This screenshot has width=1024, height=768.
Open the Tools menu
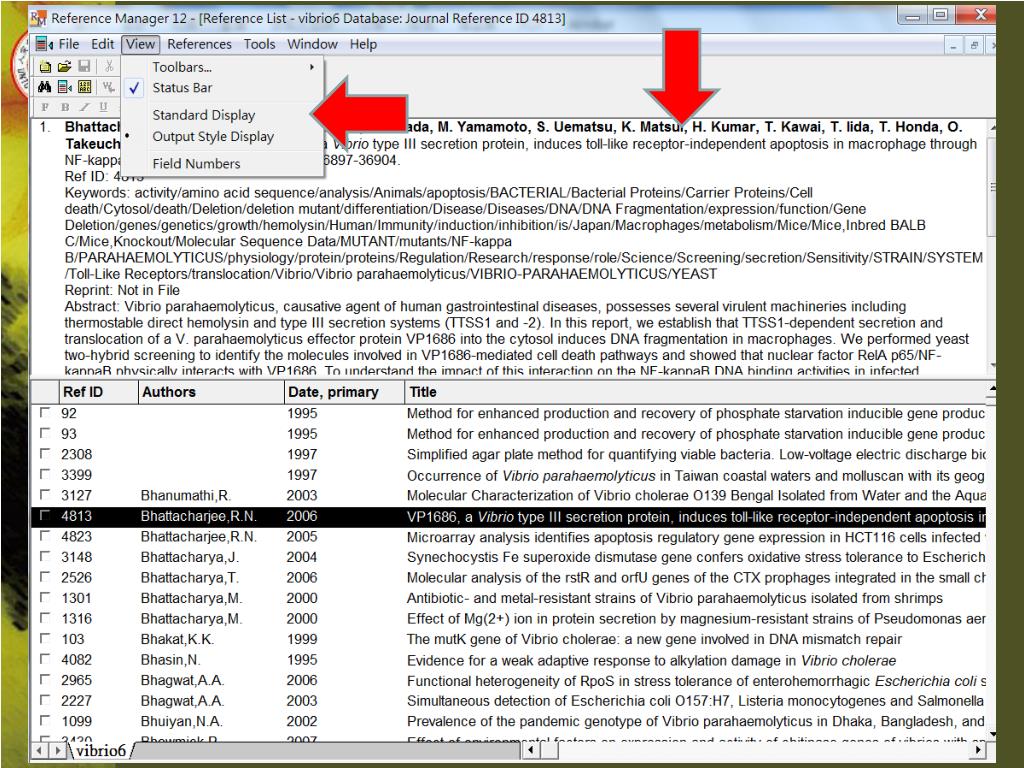[259, 44]
